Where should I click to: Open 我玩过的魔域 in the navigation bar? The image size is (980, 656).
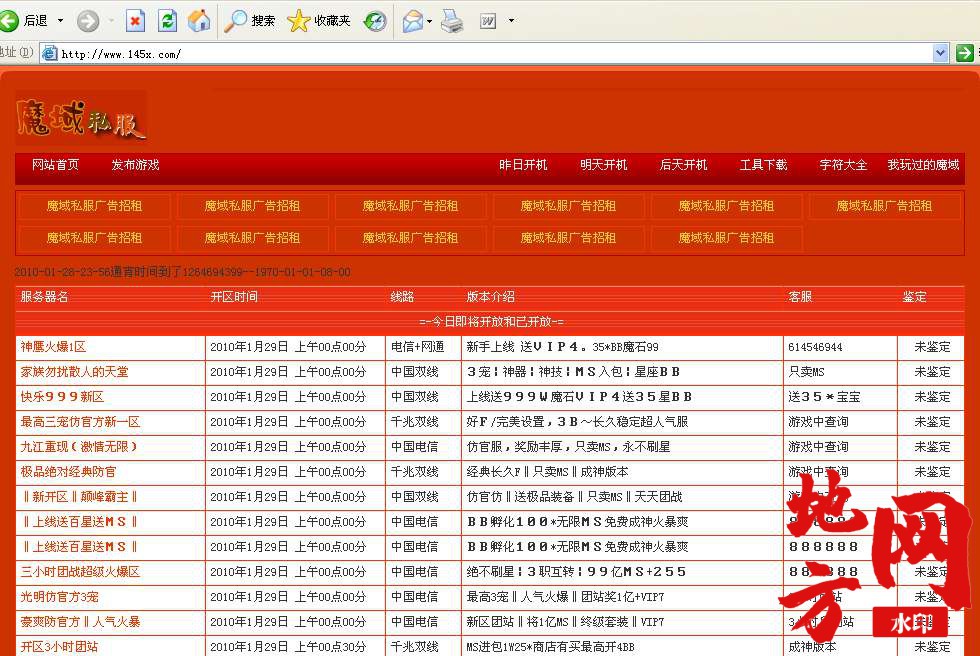924,165
